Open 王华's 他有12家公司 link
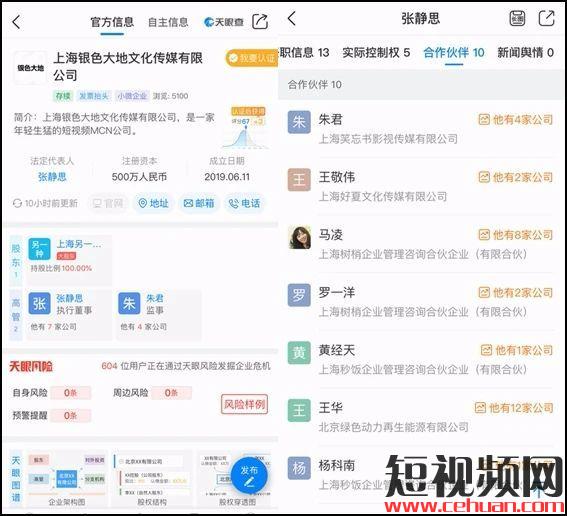Image resolution: width=567 pixels, height=516 pixels. pos(513,408)
